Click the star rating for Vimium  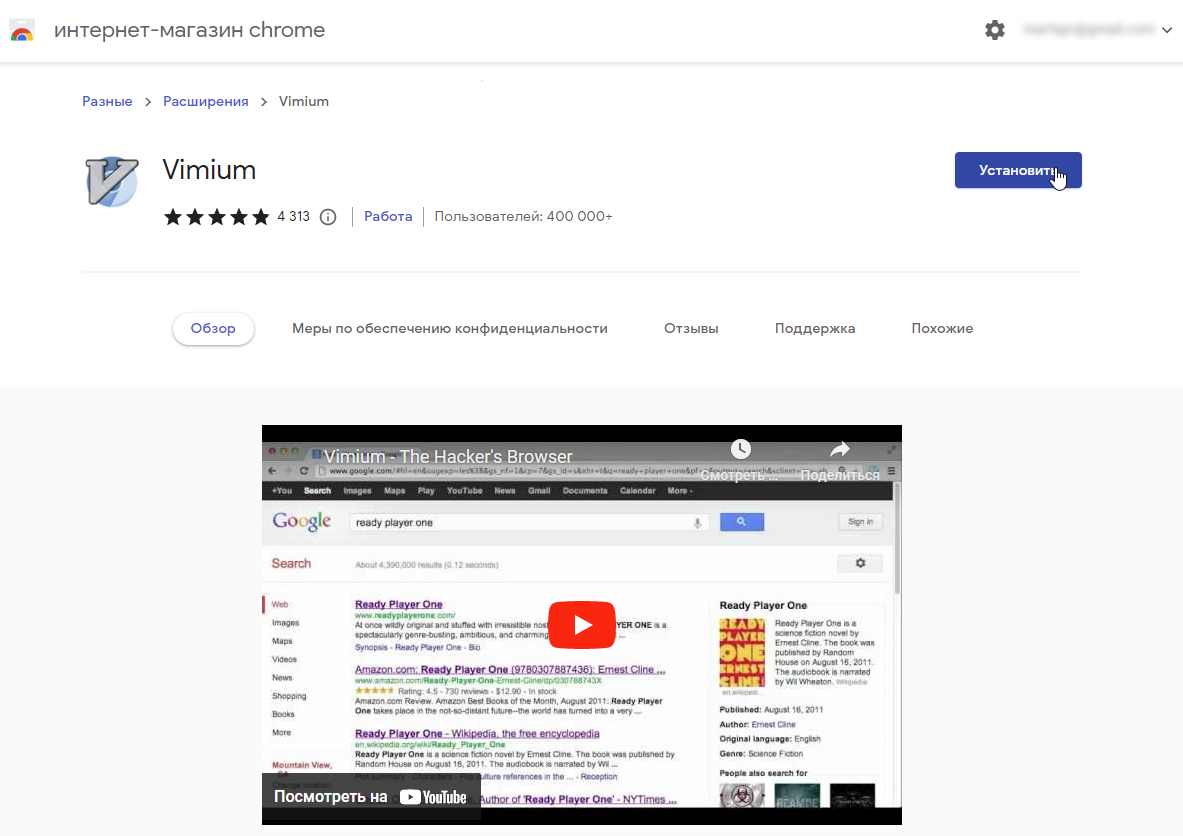(x=217, y=217)
